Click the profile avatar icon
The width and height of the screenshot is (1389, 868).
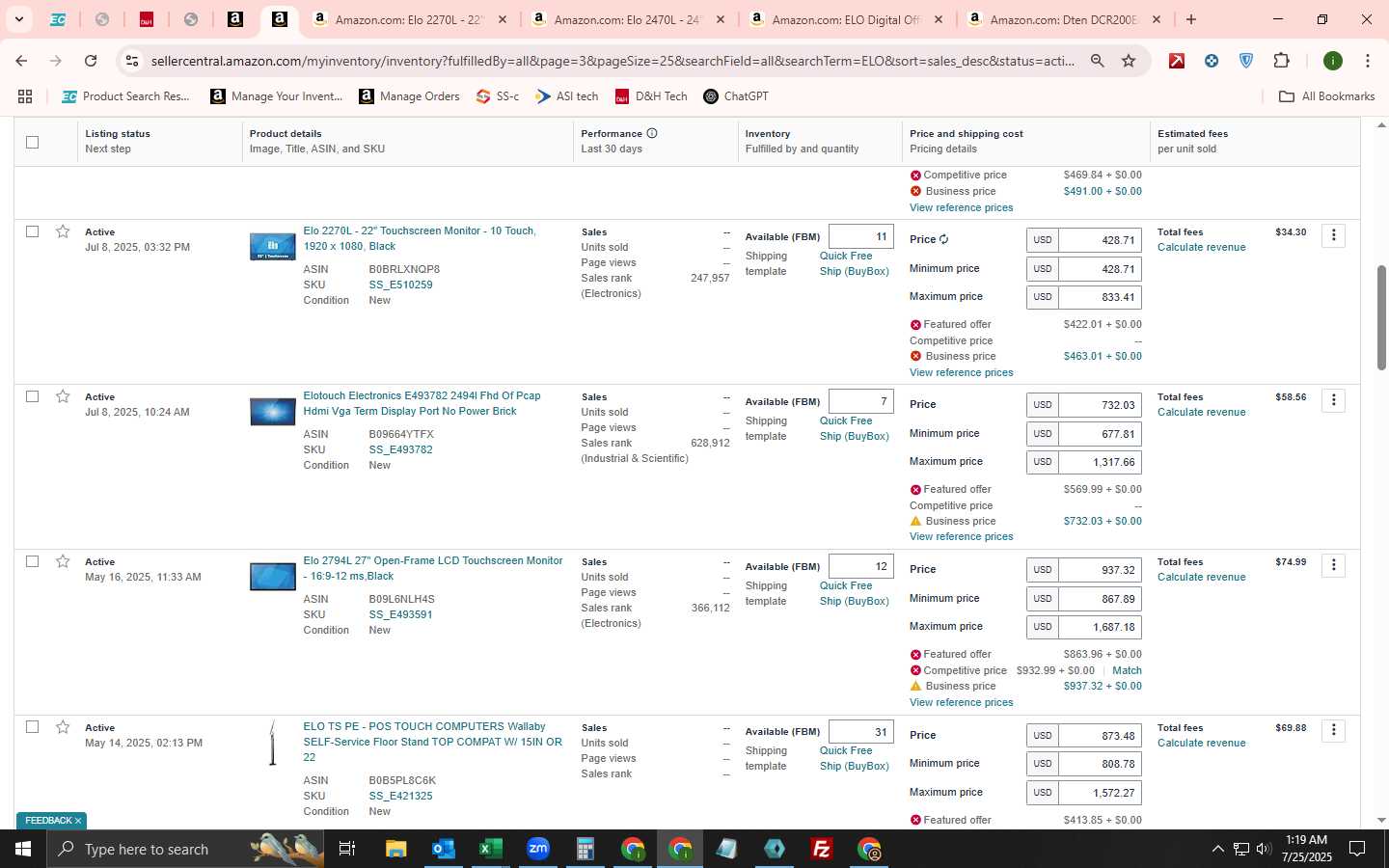[x=1333, y=61]
